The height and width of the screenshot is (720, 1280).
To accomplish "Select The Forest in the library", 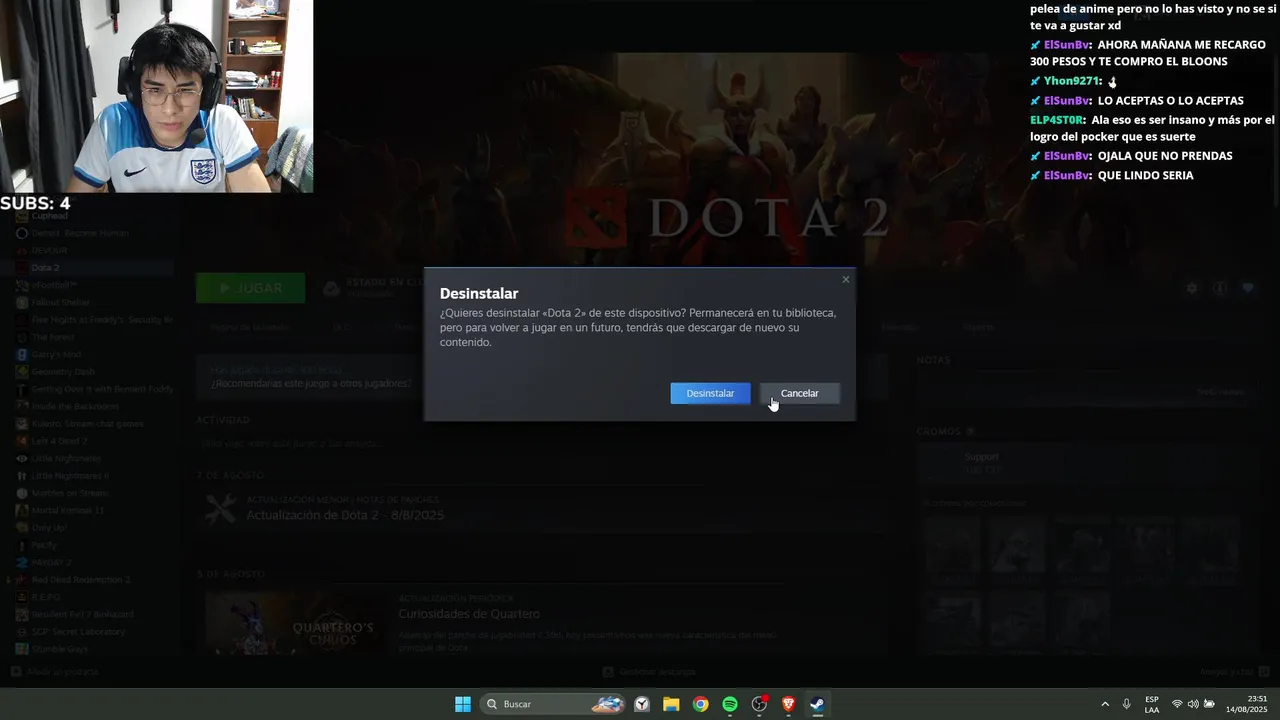I will click(53, 337).
